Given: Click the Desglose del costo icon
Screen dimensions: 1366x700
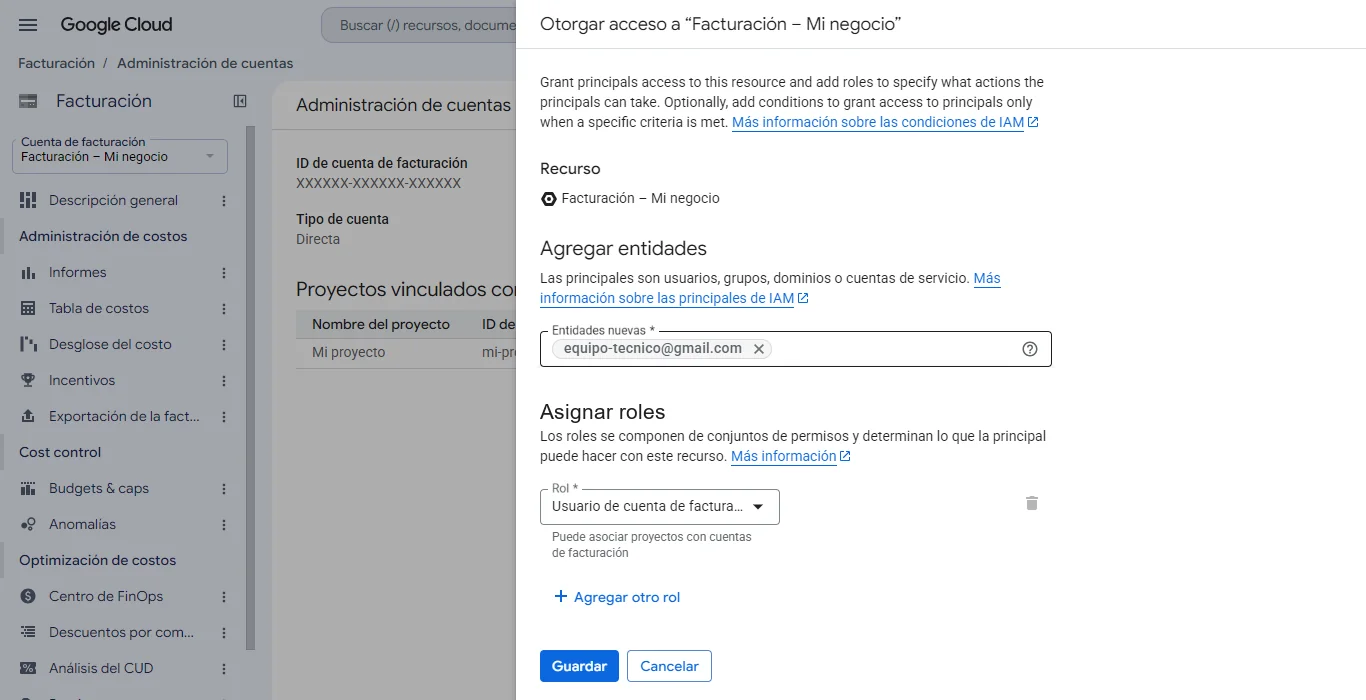Looking at the screenshot, I should coord(28,344).
